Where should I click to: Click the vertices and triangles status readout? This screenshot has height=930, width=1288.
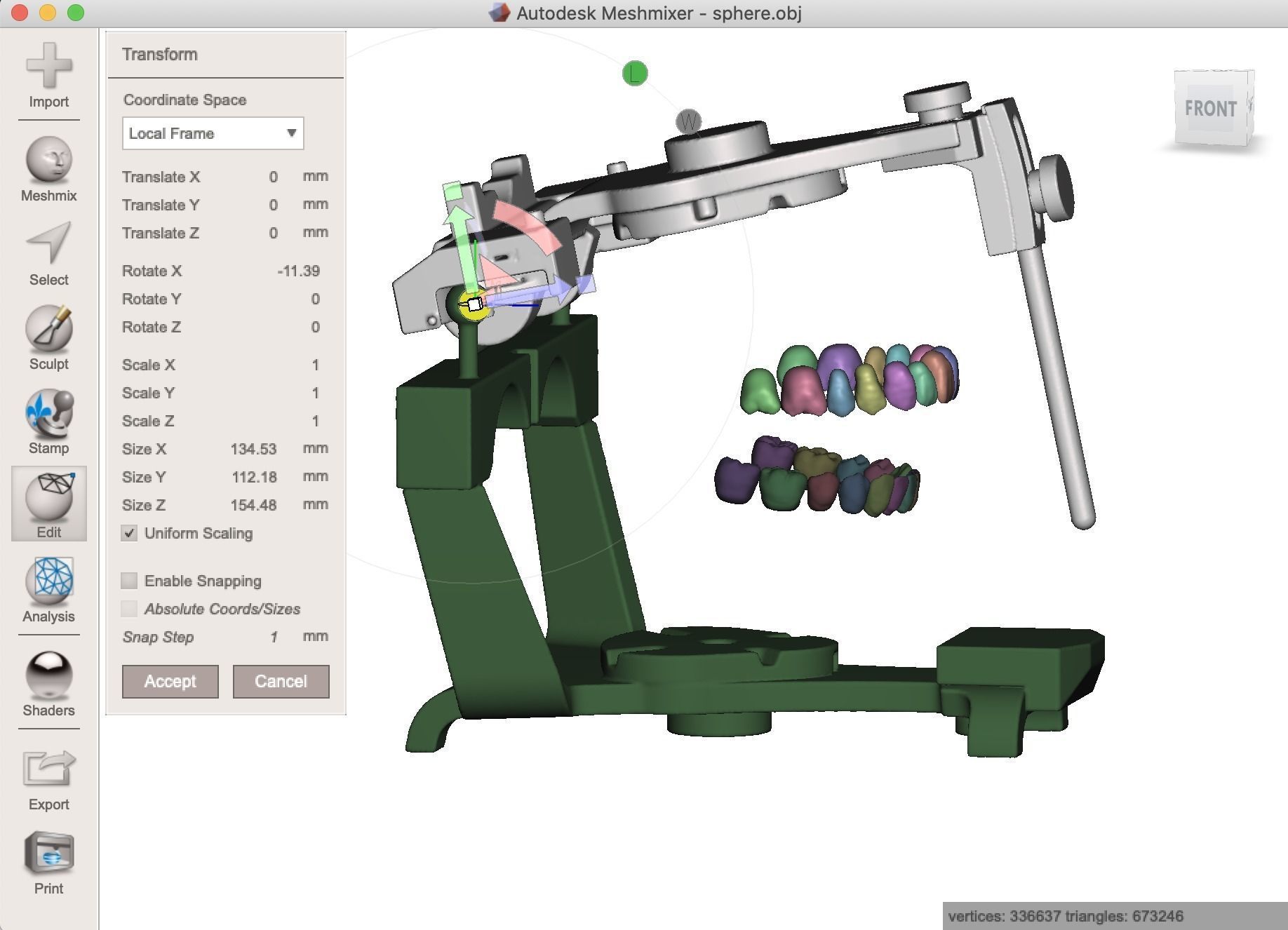(1066, 916)
